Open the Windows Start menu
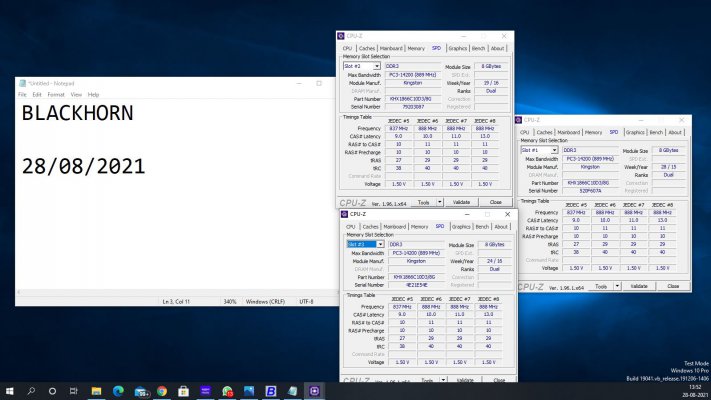The height and width of the screenshot is (400, 711). (x=9, y=391)
